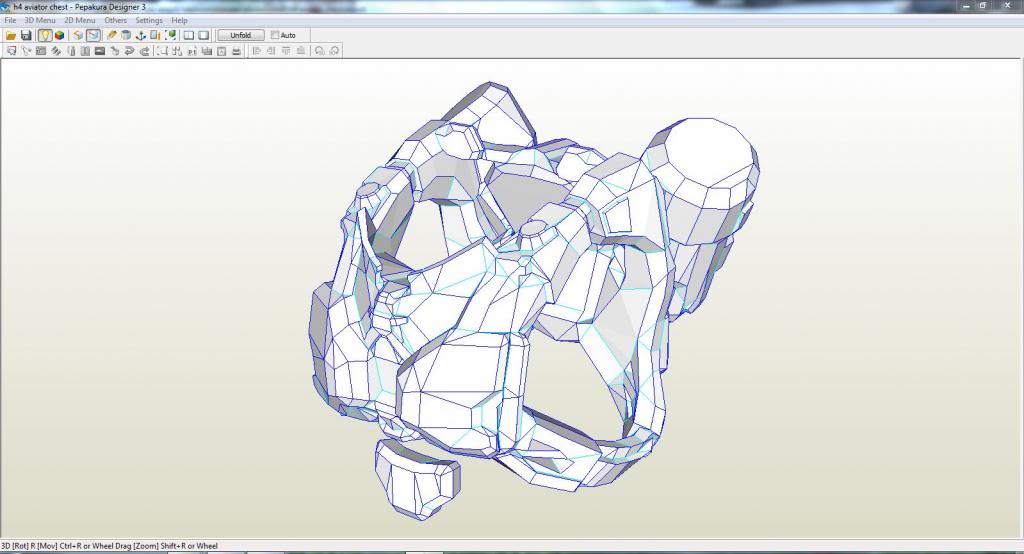The image size is (1024, 554).
Task: Open a file with the folder icon
Action: (11, 35)
